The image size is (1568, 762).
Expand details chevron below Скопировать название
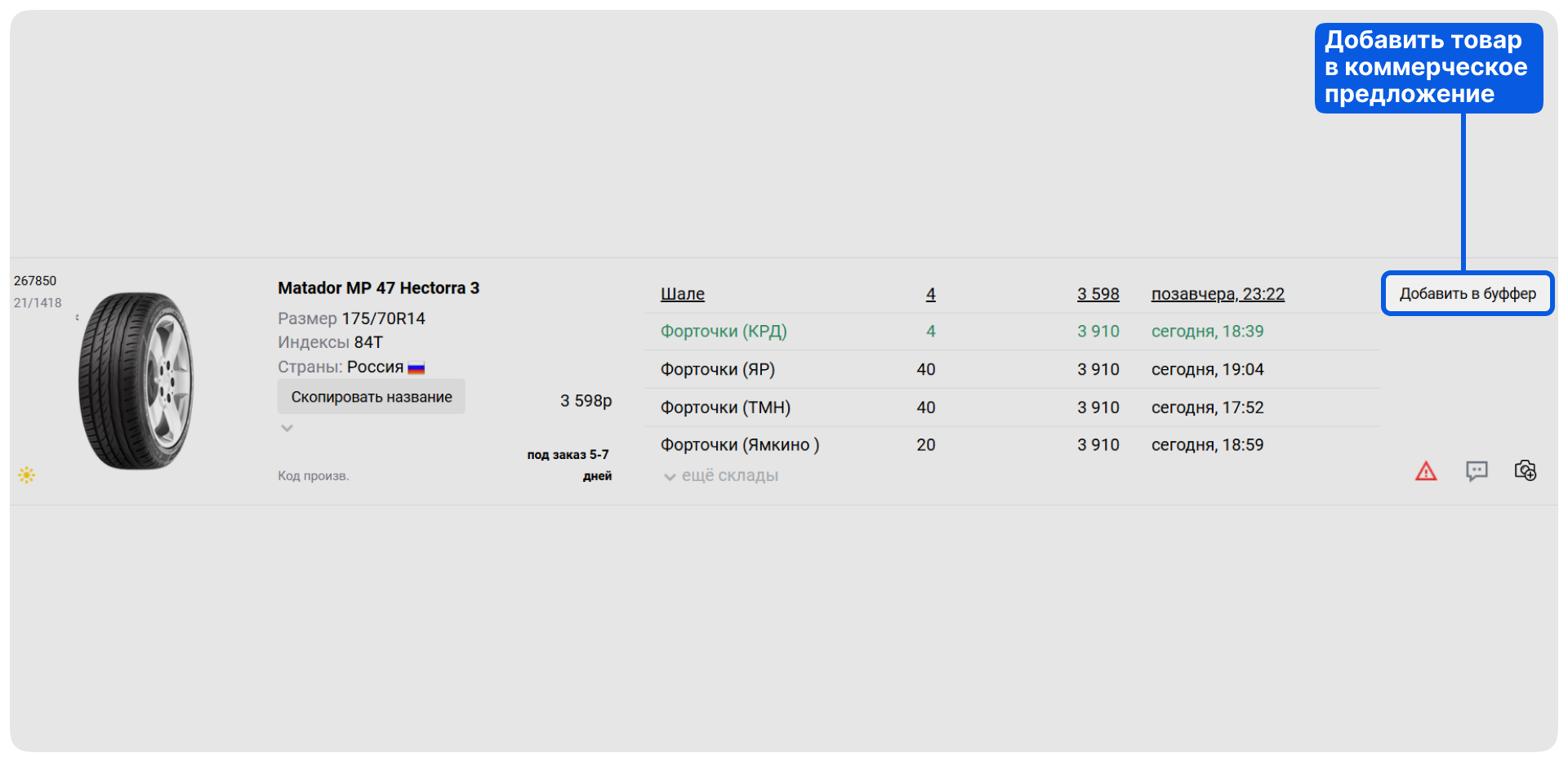click(287, 428)
